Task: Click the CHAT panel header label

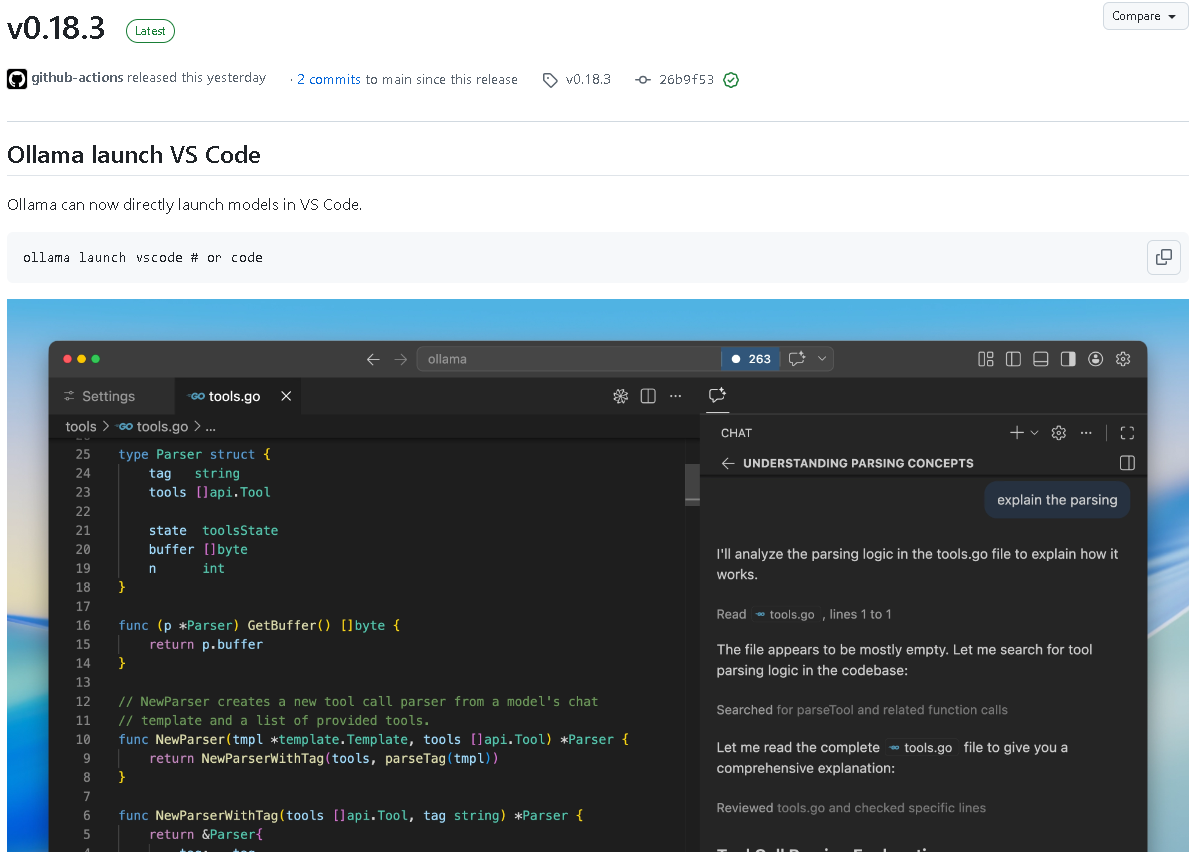Action: pyautogui.click(x=736, y=433)
